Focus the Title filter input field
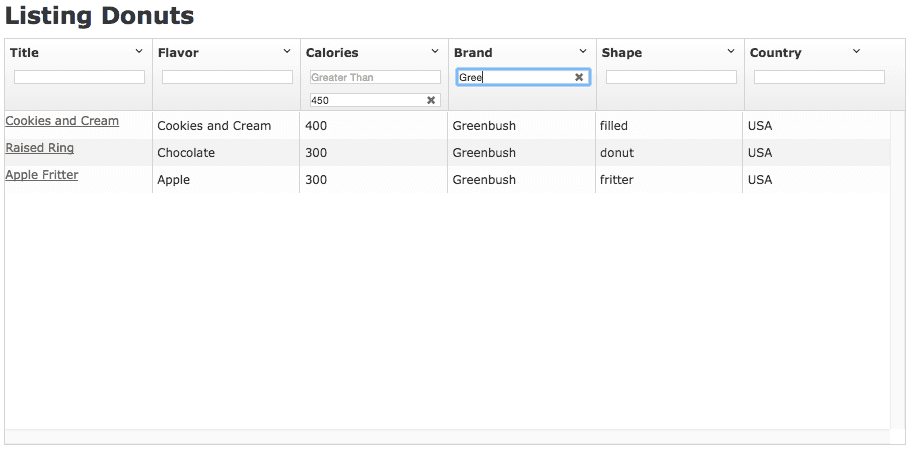Image resolution: width=912 pixels, height=455 pixels. click(79, 77)
